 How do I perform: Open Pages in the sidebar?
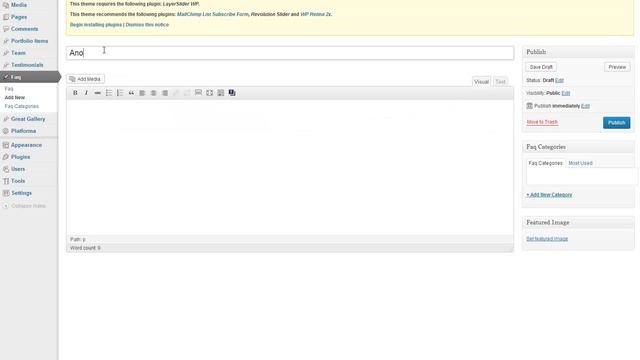tap(19, 17)
